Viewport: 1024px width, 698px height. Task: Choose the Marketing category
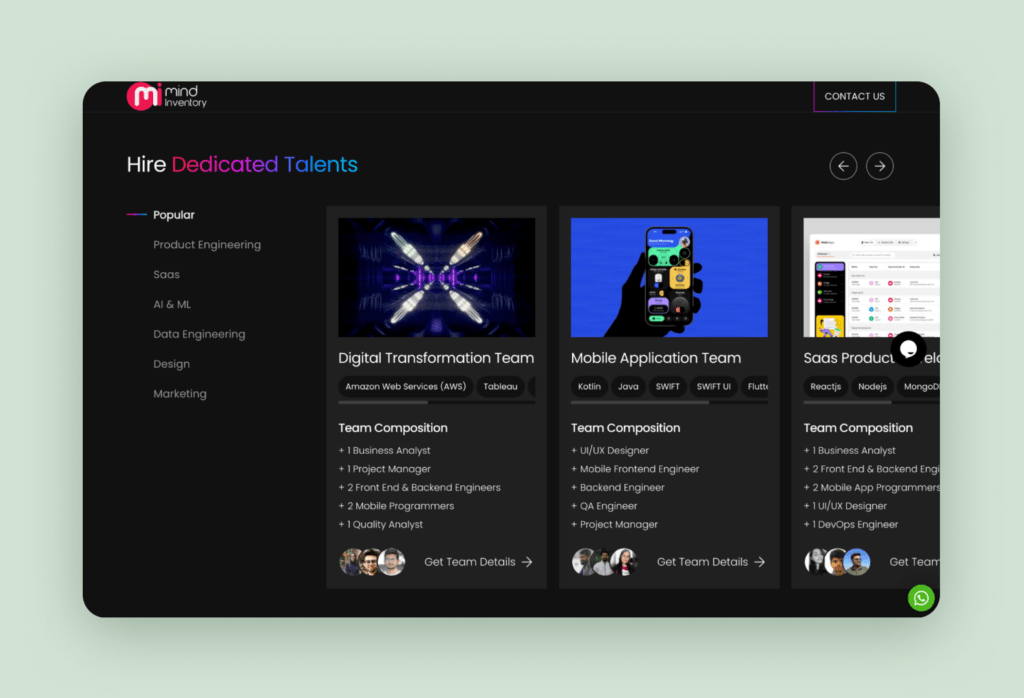pos(180,394)
